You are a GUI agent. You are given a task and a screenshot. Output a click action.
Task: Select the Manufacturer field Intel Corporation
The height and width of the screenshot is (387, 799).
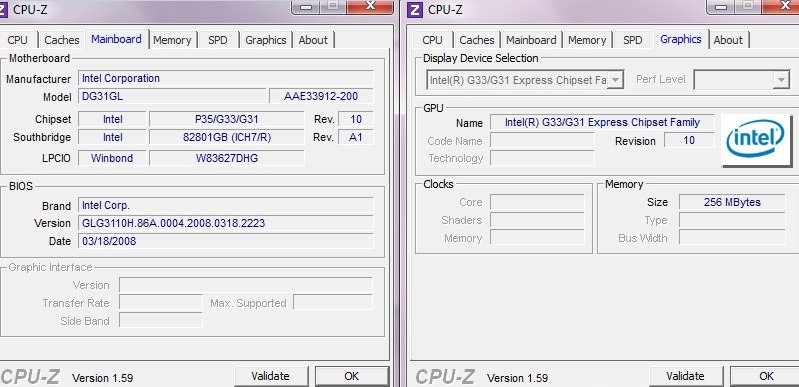tap(225, 79)
